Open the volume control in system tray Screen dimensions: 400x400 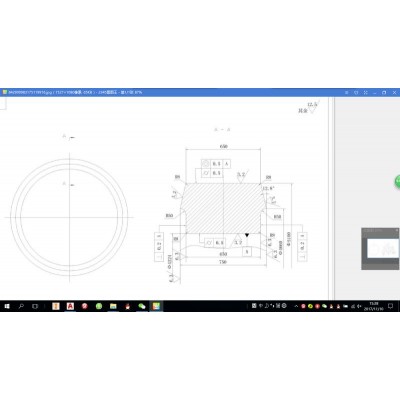(359, 306)
